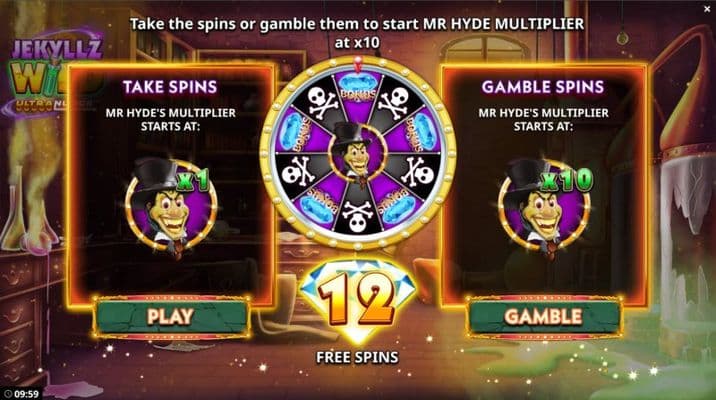Click Mr Hyde x10 multiplier portrait
Viewport: 716px width, 400px height.
[544, 206]
